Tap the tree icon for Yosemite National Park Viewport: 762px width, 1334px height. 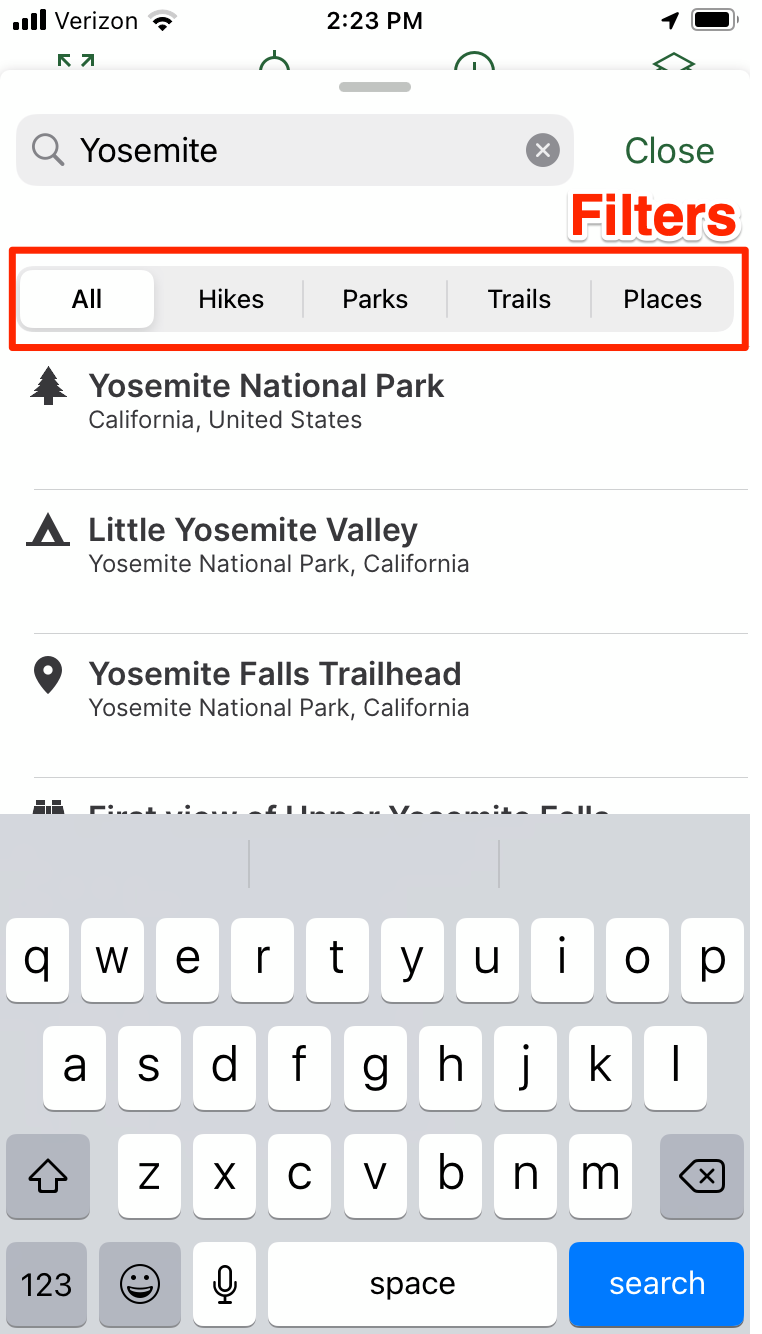48,386
